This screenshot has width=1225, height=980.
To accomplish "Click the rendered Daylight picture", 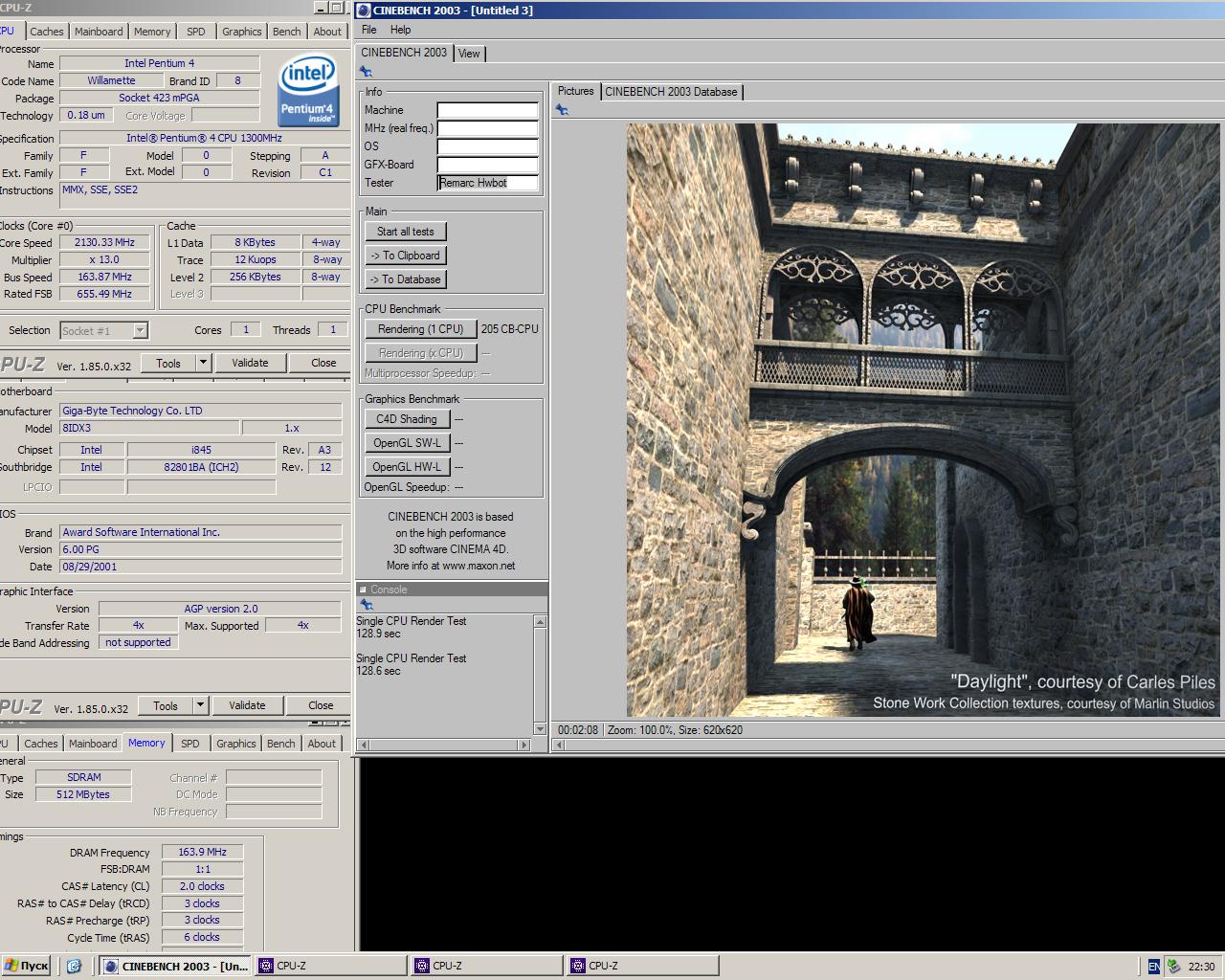I will pos(924,420).
